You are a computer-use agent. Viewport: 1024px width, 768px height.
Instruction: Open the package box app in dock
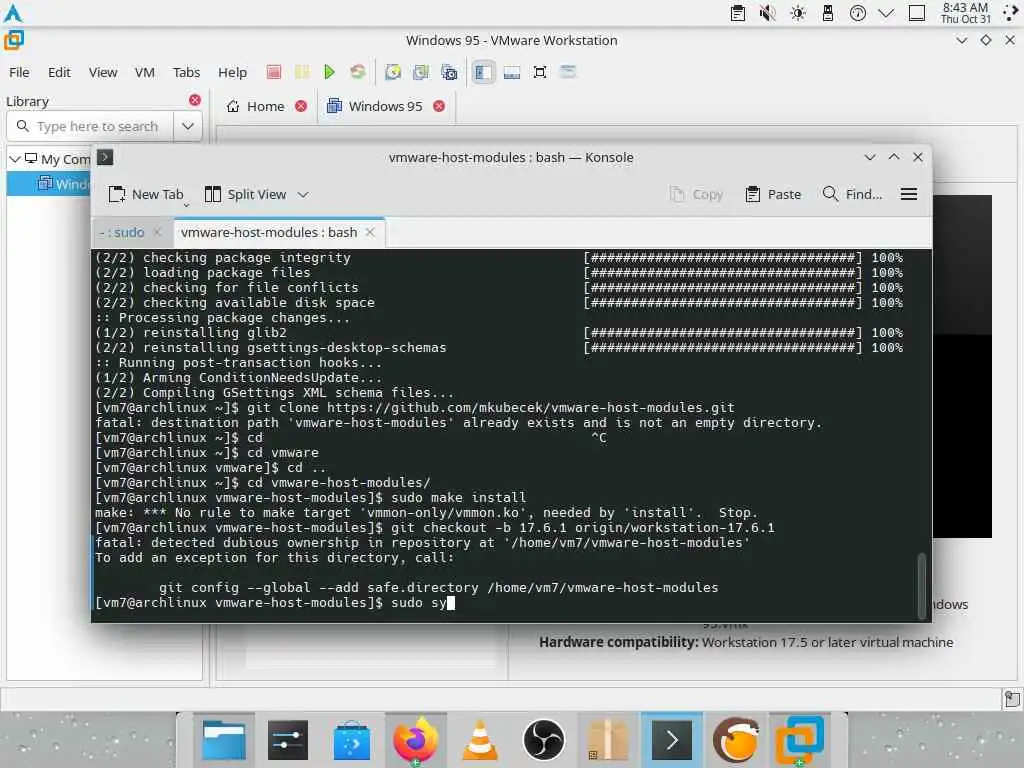tap(607, 740)
